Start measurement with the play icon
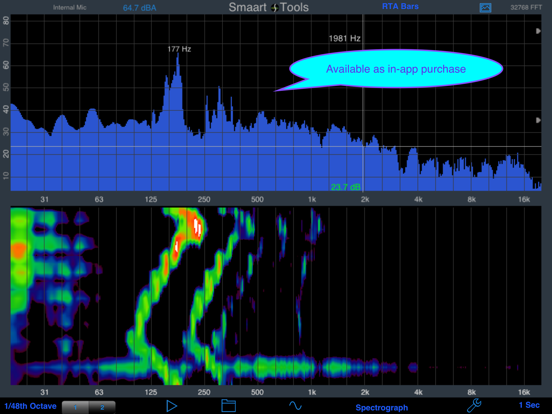 [171, 406]
